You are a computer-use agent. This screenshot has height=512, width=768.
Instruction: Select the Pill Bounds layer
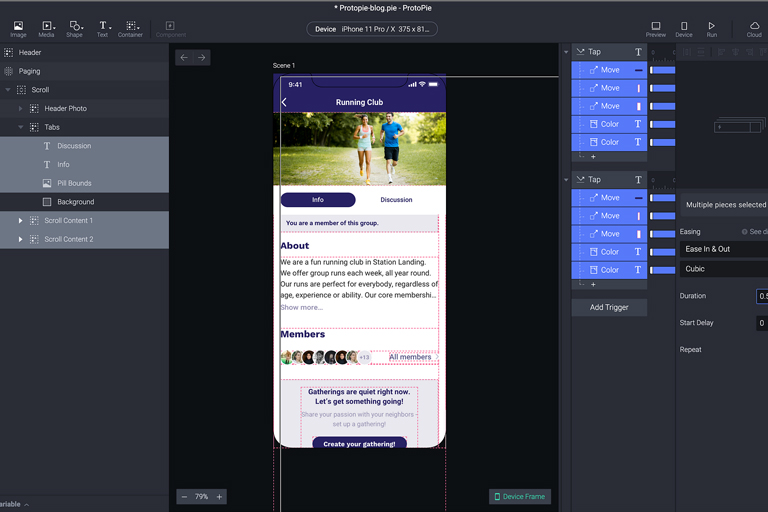74,183
